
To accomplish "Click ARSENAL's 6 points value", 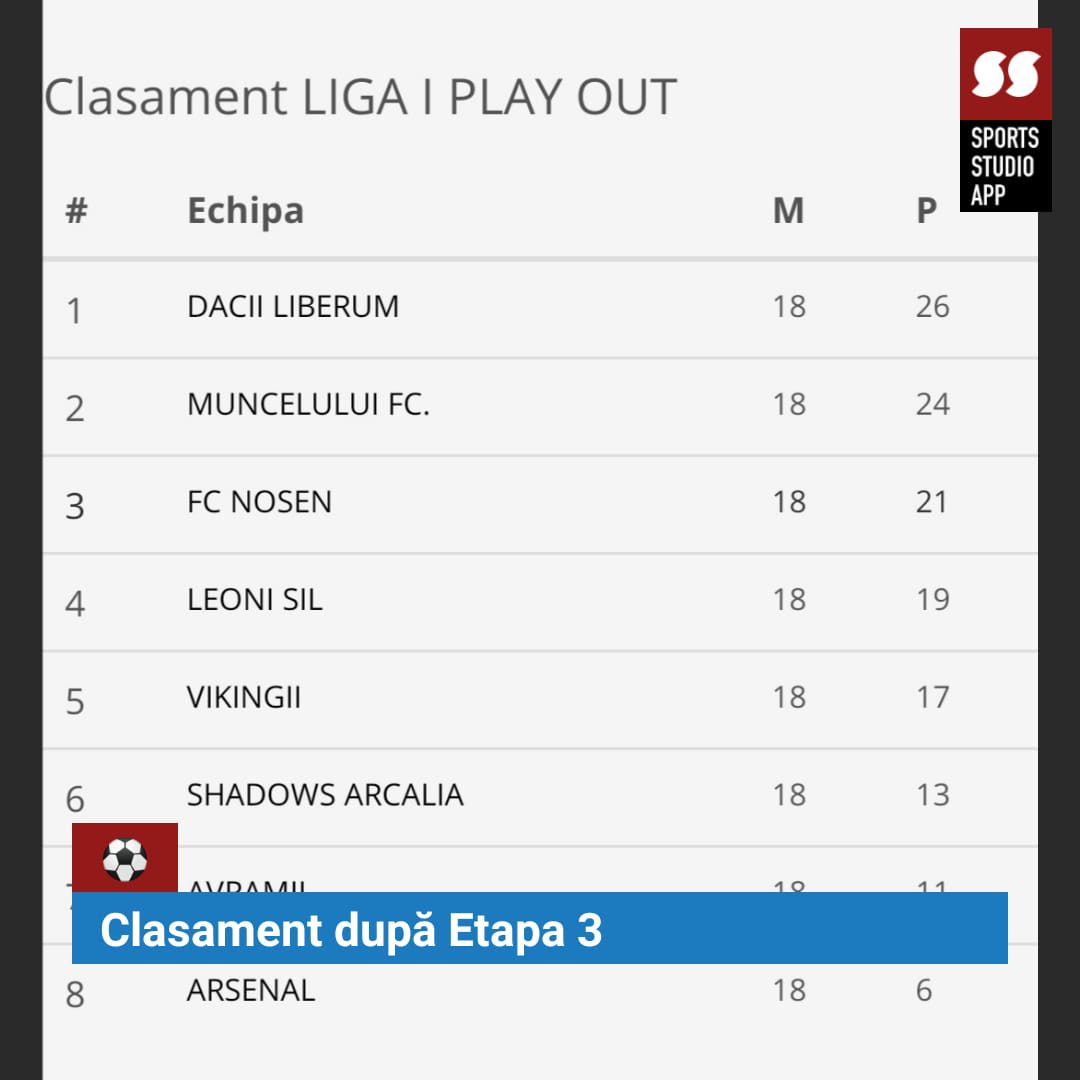I will [924, 990].
